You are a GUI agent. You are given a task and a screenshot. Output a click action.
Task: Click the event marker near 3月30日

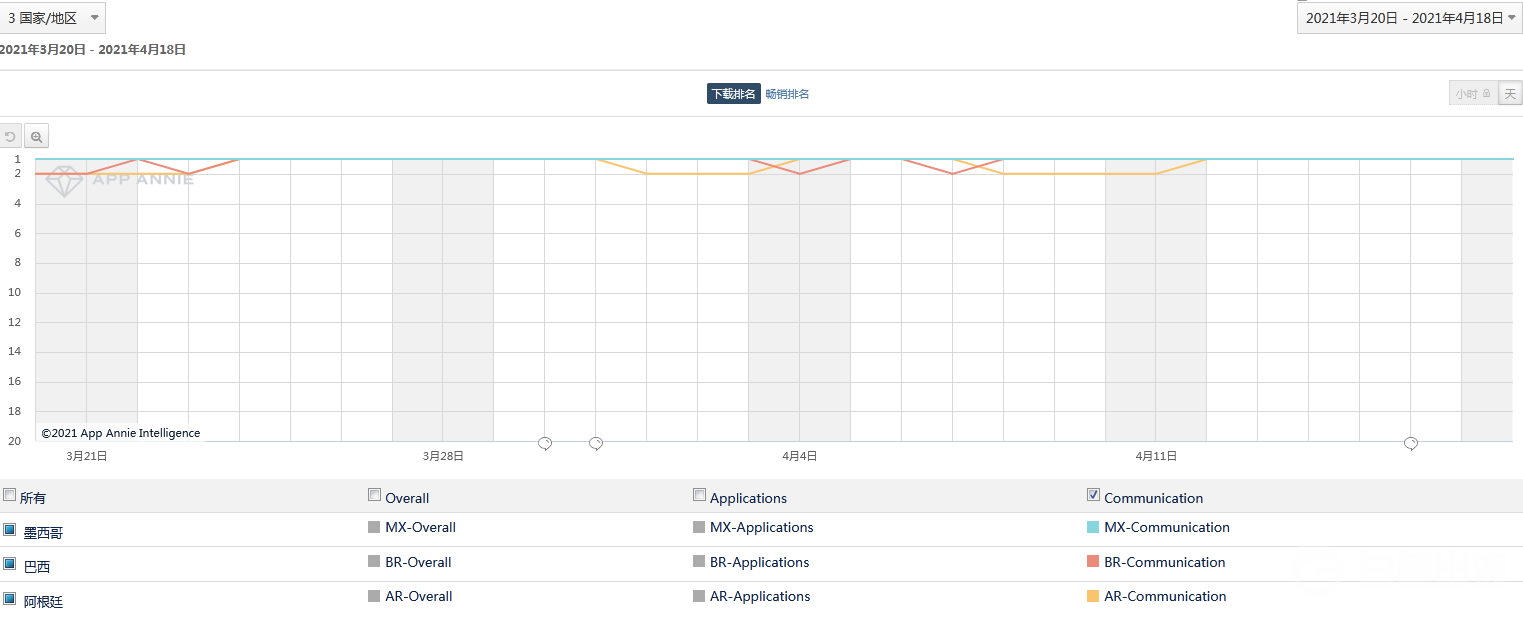click(545, 443)
